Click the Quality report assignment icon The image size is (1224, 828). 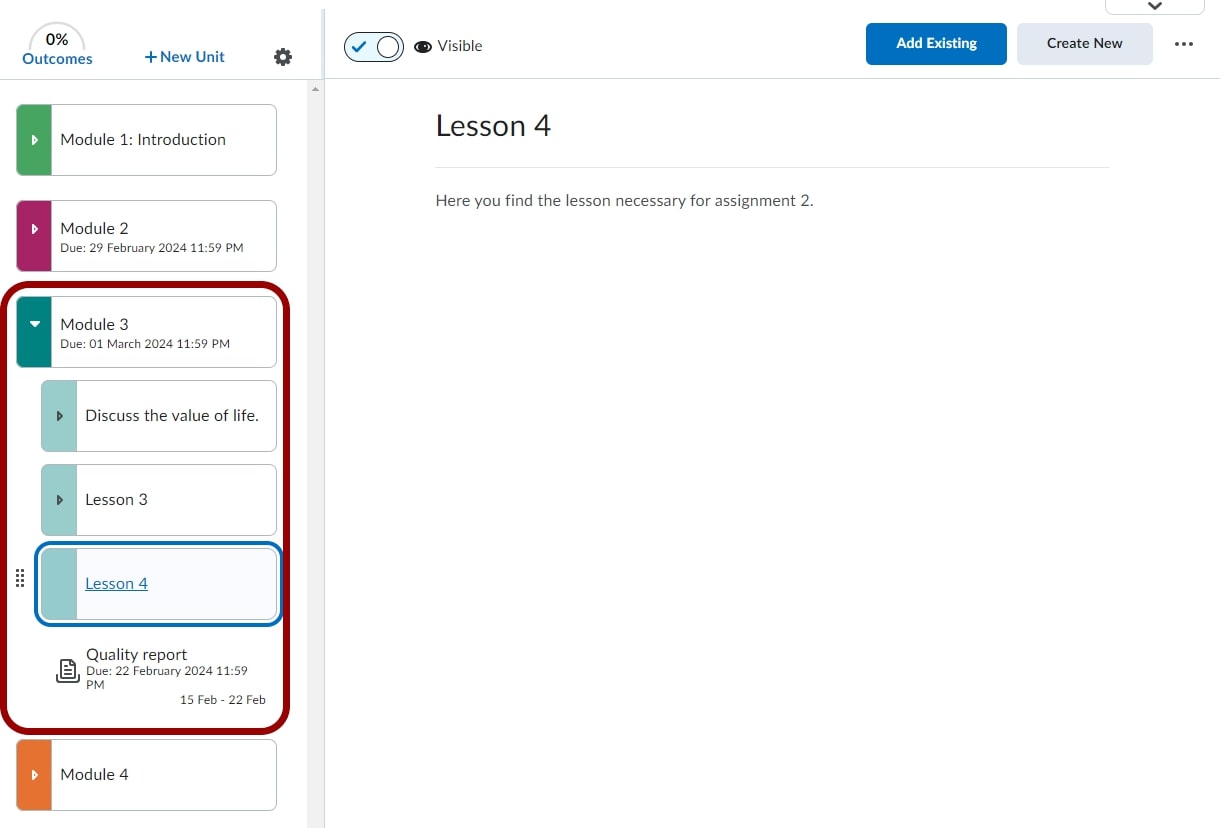67,671
